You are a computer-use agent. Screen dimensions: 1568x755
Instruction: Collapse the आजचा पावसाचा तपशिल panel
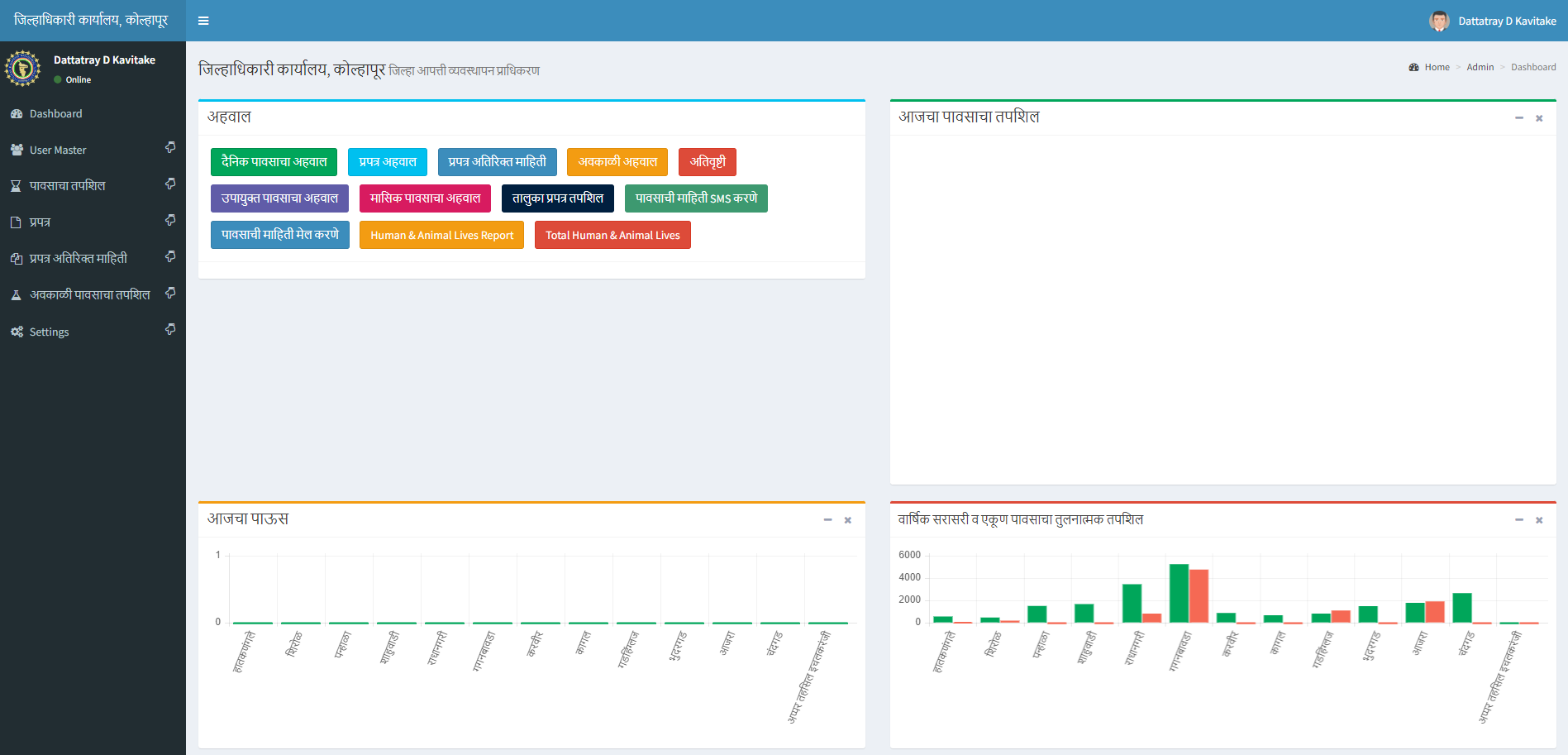click(1518, 118)
